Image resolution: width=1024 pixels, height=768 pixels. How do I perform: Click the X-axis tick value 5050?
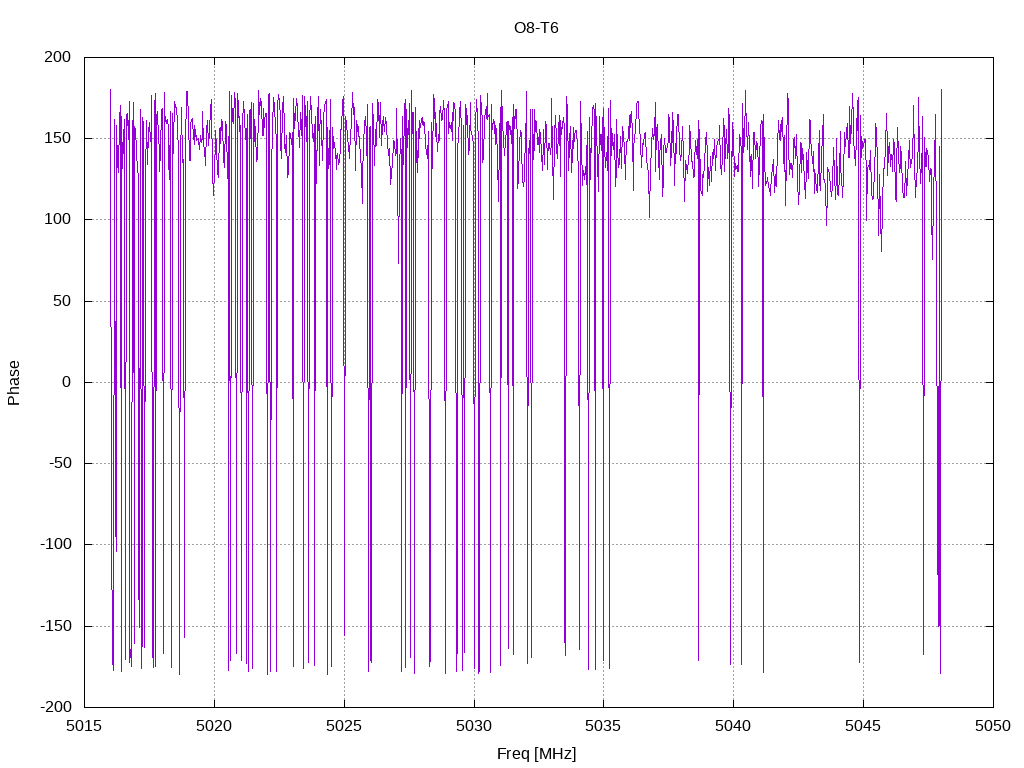pyautogui.click(x=993, y=726)
